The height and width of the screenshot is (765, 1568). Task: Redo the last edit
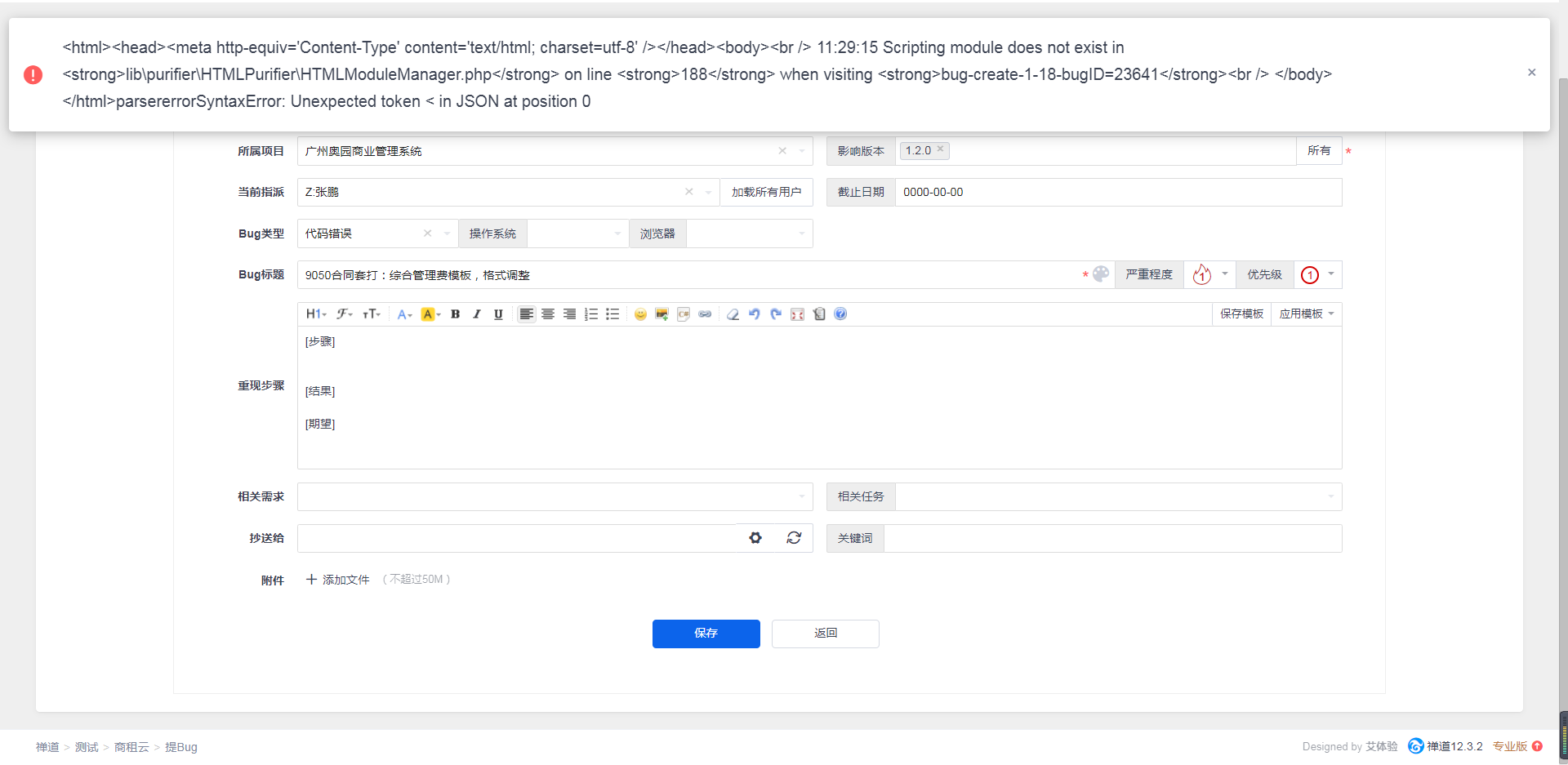776,314
